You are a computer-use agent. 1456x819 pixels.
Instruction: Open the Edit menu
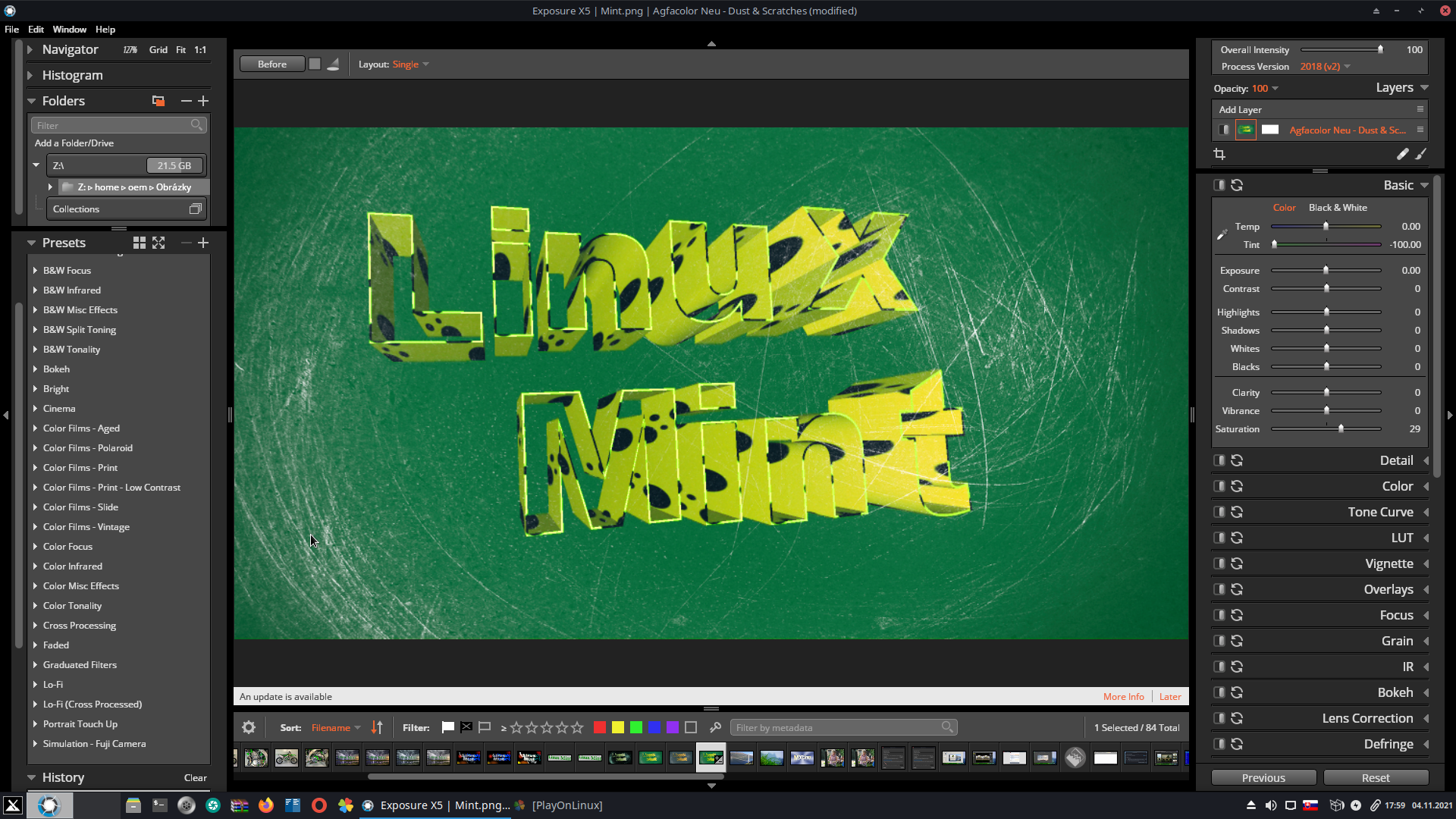point(36,30)
